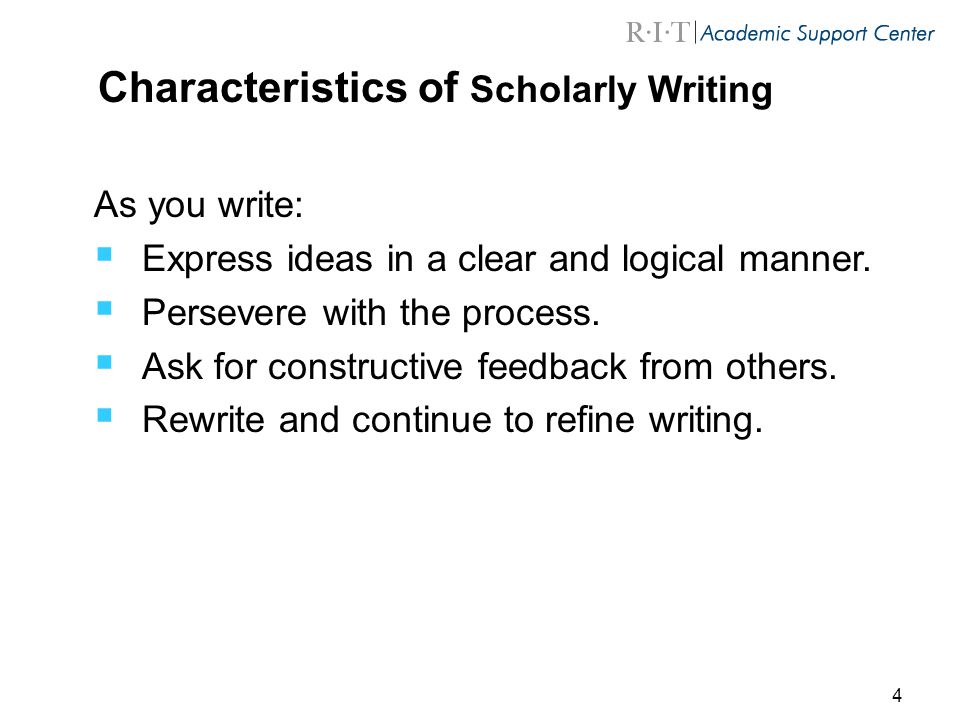Select the blue bullet beside Express ideas
The height and width of the screenshot is (720, 960).
pos(105,254)
